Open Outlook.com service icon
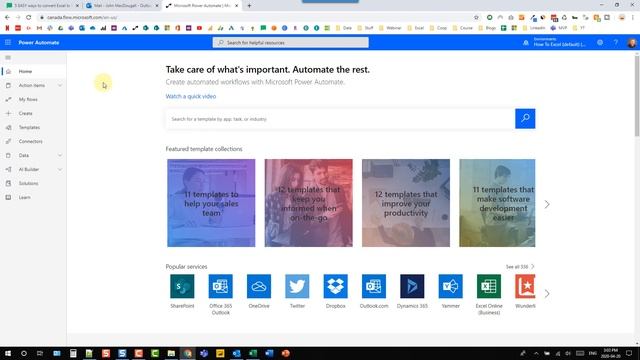Image resolution: width=640 pixels, height=360 pixels. pos(373,286)
